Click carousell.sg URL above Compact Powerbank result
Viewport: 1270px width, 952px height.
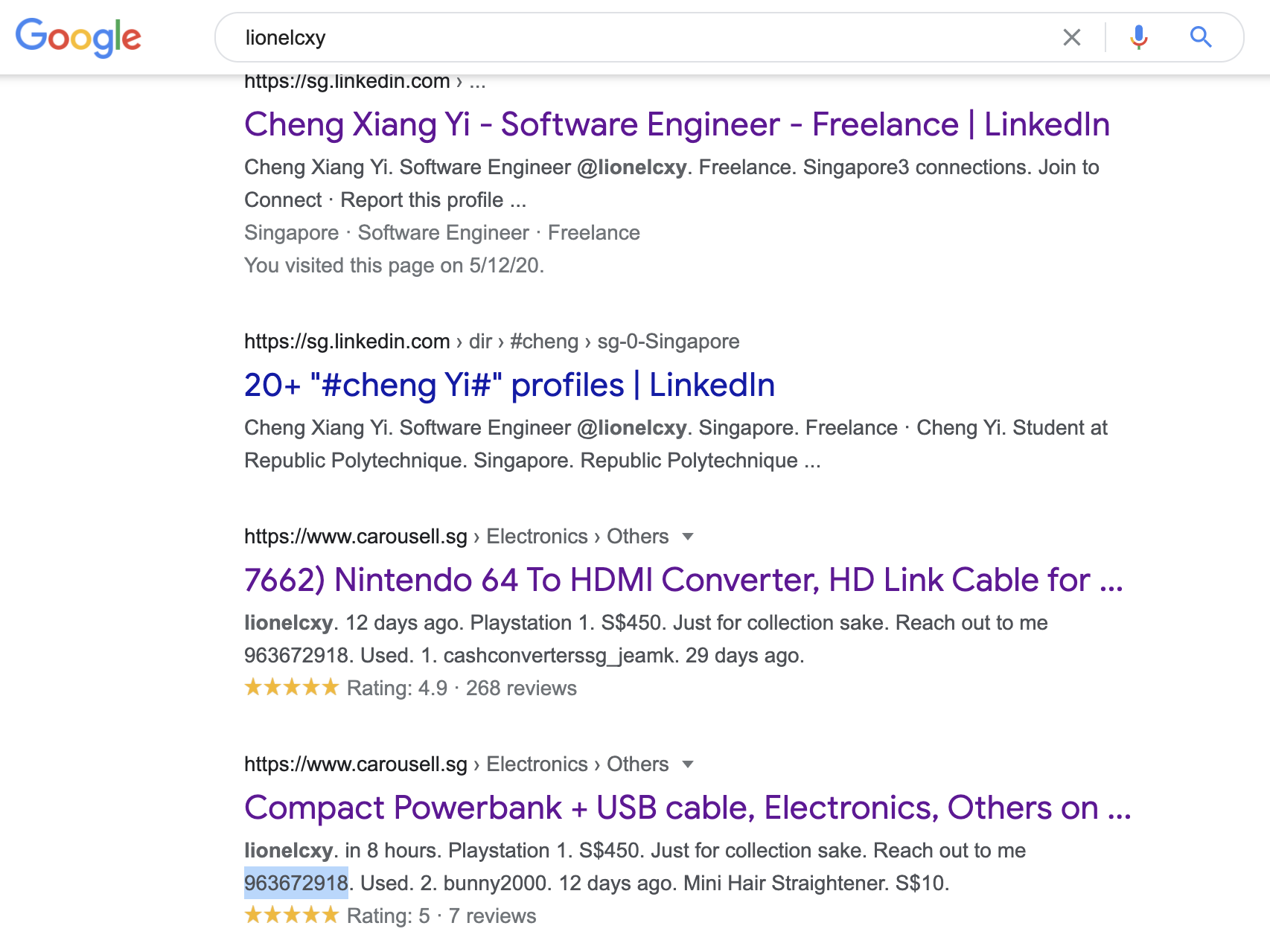point(456,764)
